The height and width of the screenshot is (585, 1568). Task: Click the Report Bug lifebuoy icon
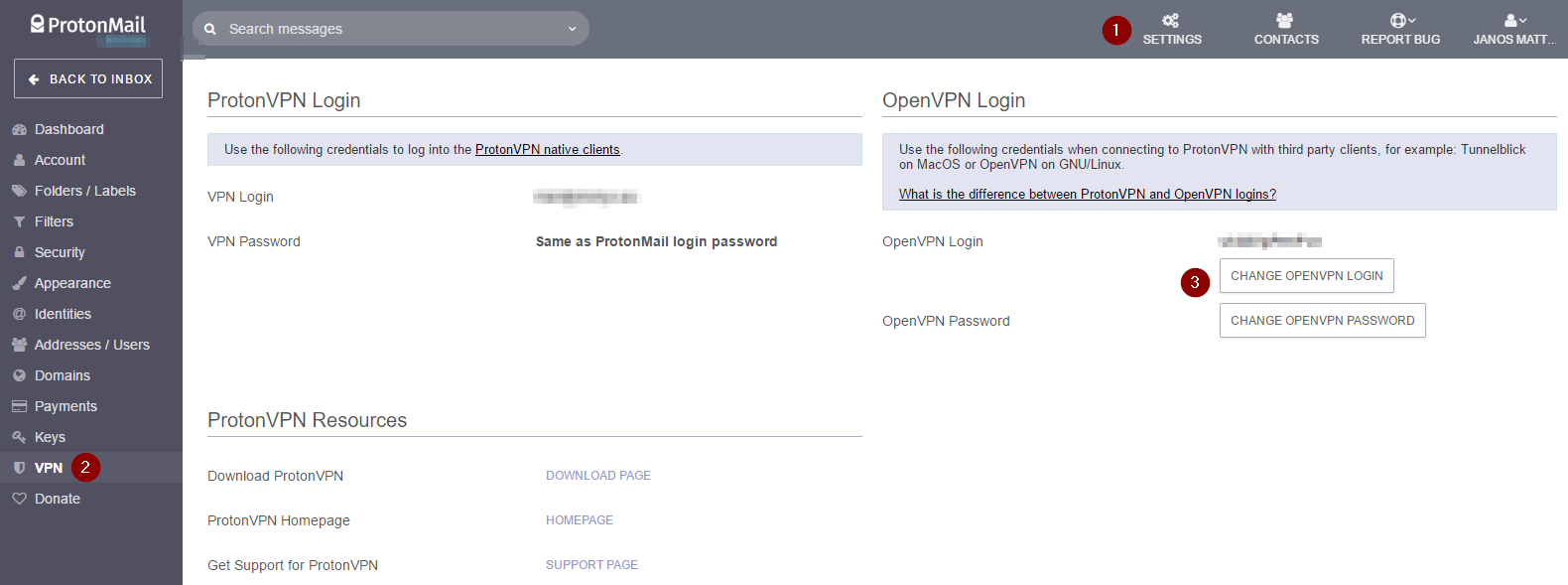1397,20
